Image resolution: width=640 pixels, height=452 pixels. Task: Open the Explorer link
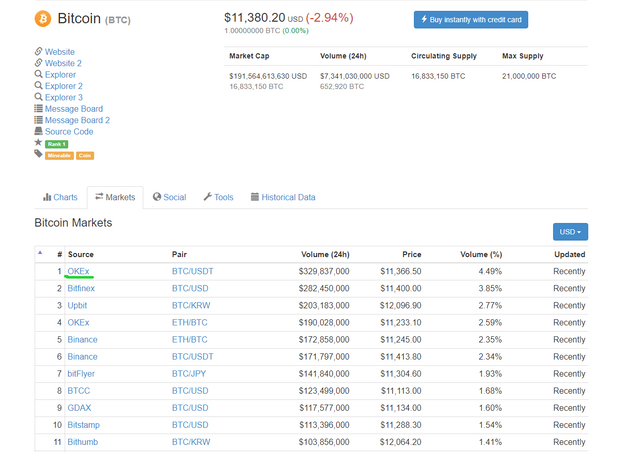60,75
